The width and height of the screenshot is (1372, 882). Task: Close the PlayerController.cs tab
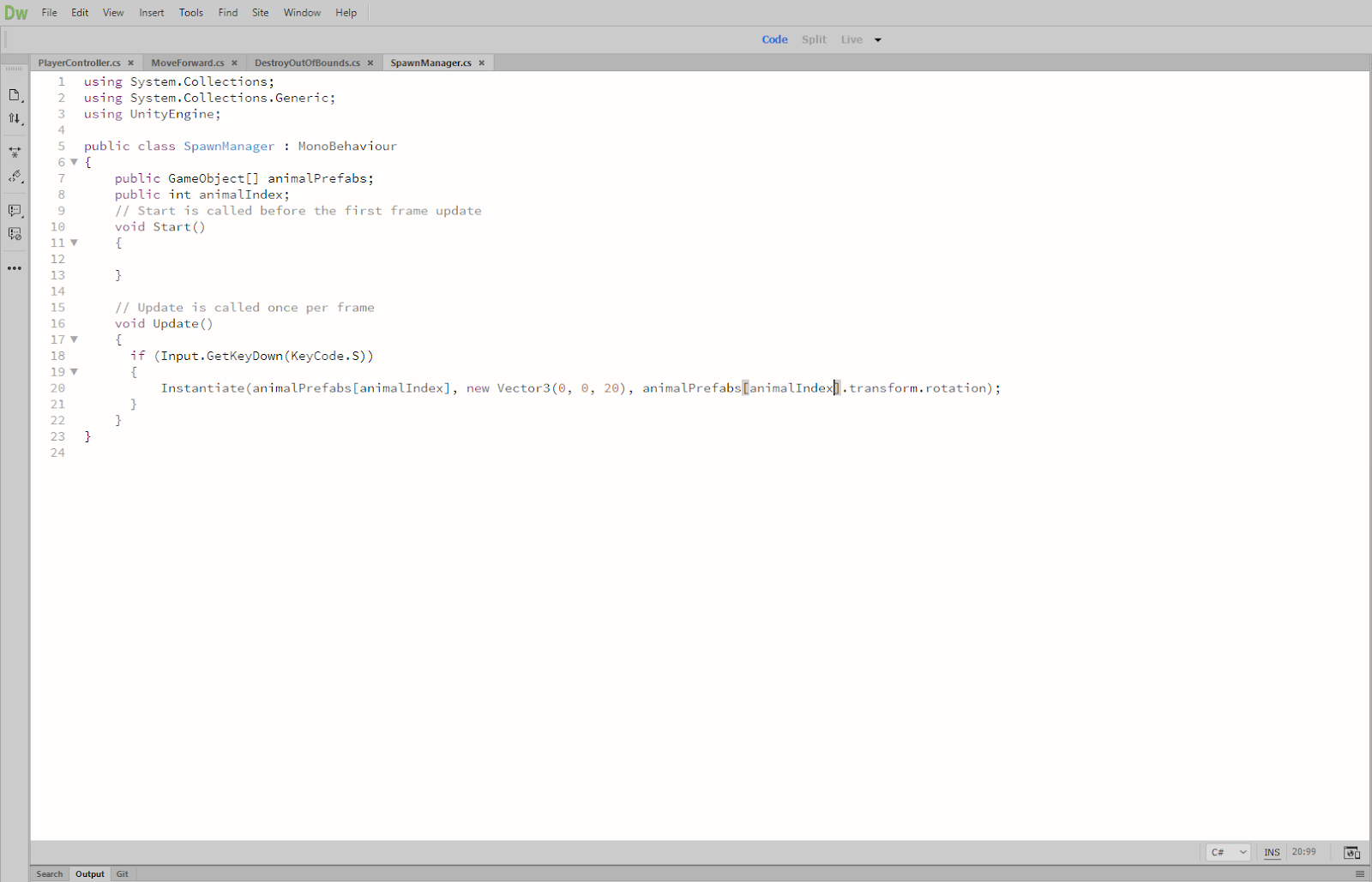pos(131,63)
